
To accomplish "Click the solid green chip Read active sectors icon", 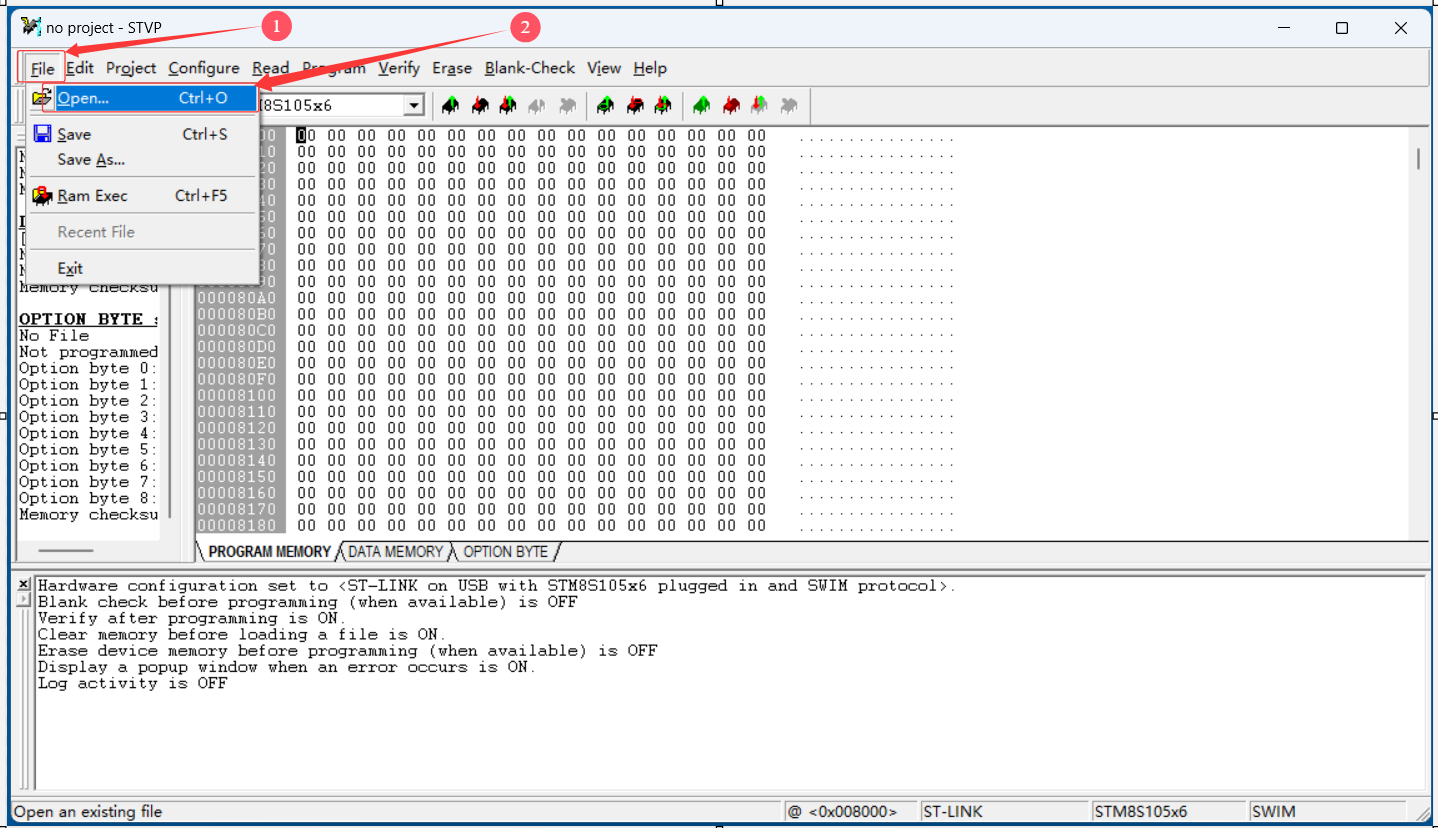I will 701,105.
